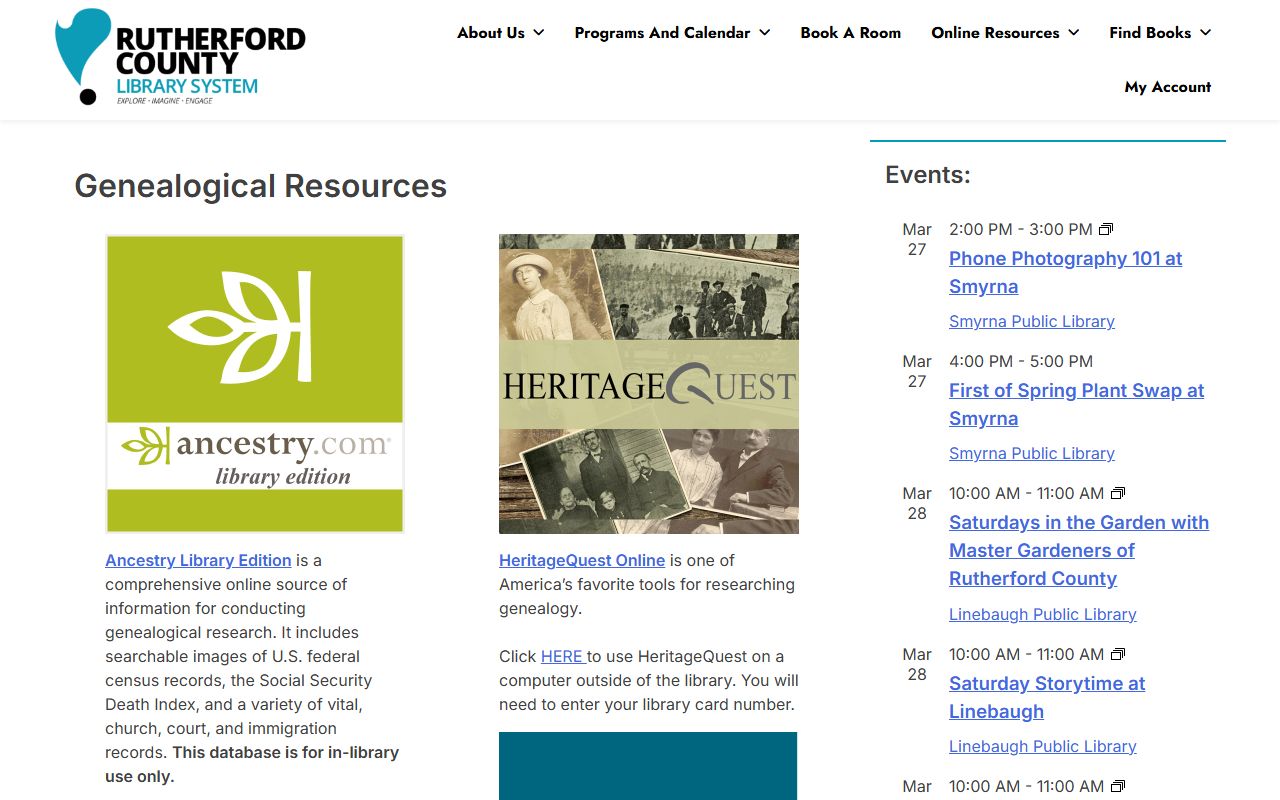Click the Rutherford County Library System logo
Image resolution: width=1280 pixels, height=800 pixels.
coord(181,57)
